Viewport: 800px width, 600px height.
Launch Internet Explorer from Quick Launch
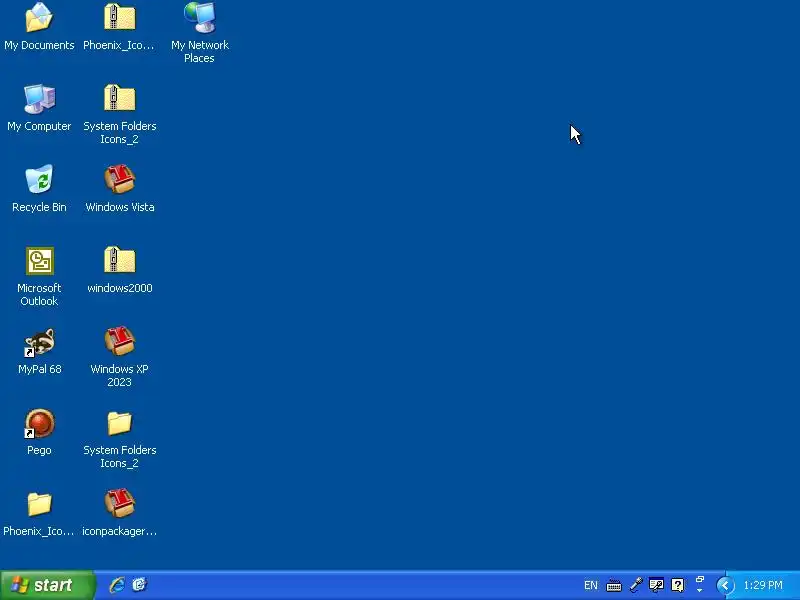[x=117, y=585]
